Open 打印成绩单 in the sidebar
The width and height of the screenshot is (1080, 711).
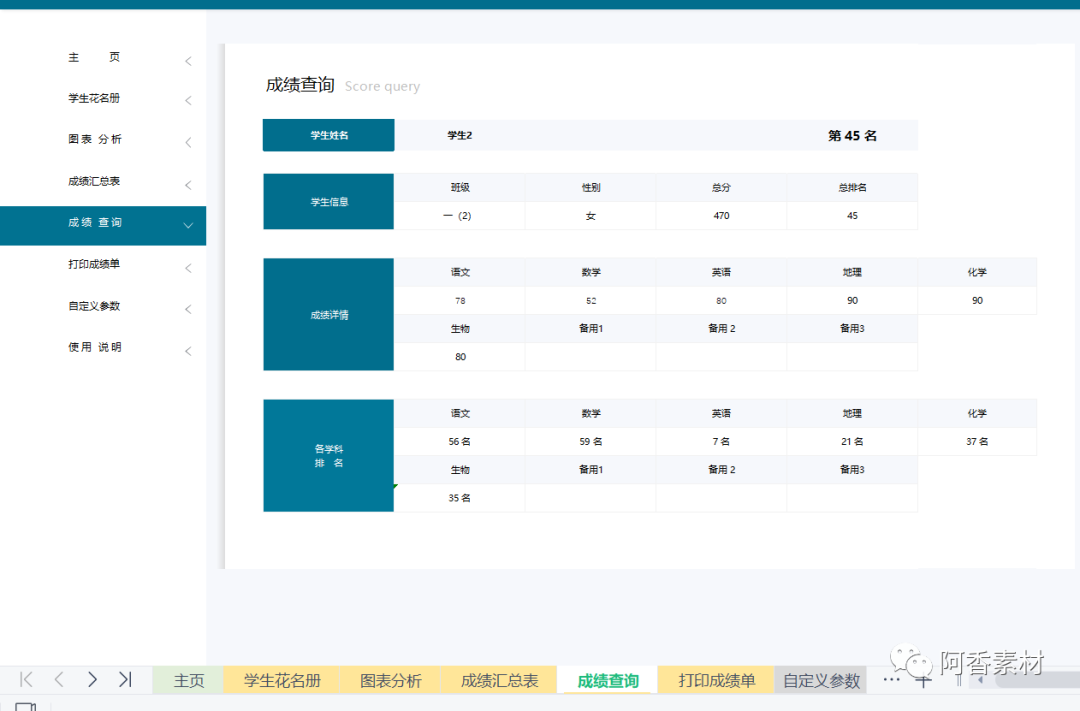pyautogui.click(x=94, y=264)
